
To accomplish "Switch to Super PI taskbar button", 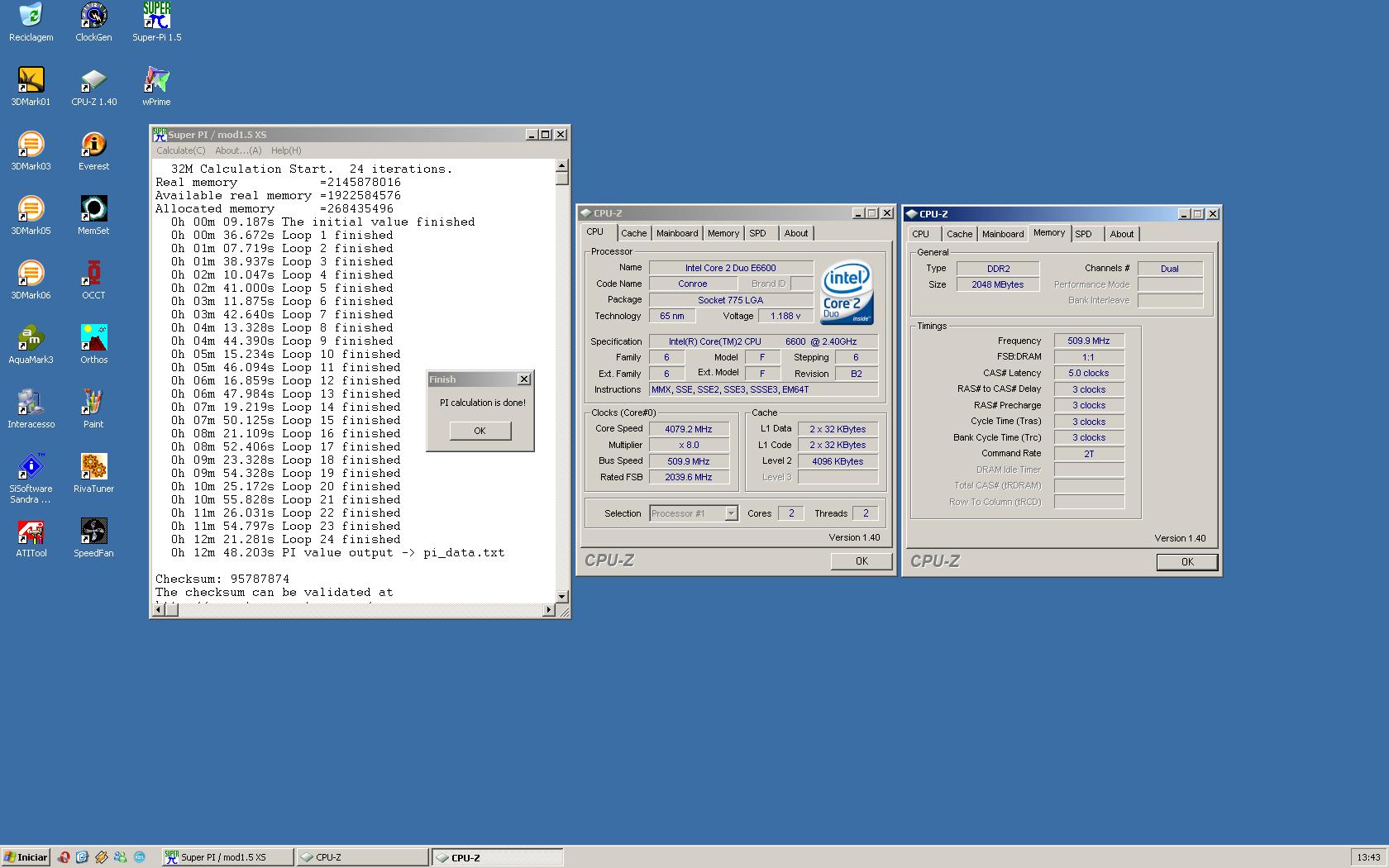I will click(227, 857).
